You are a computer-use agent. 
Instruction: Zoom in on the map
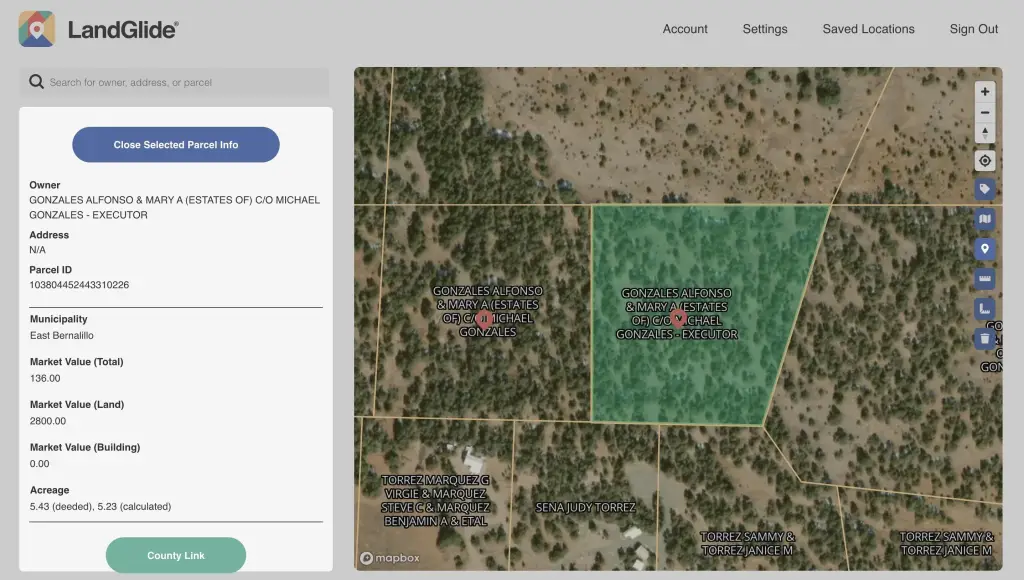[985, 91]
